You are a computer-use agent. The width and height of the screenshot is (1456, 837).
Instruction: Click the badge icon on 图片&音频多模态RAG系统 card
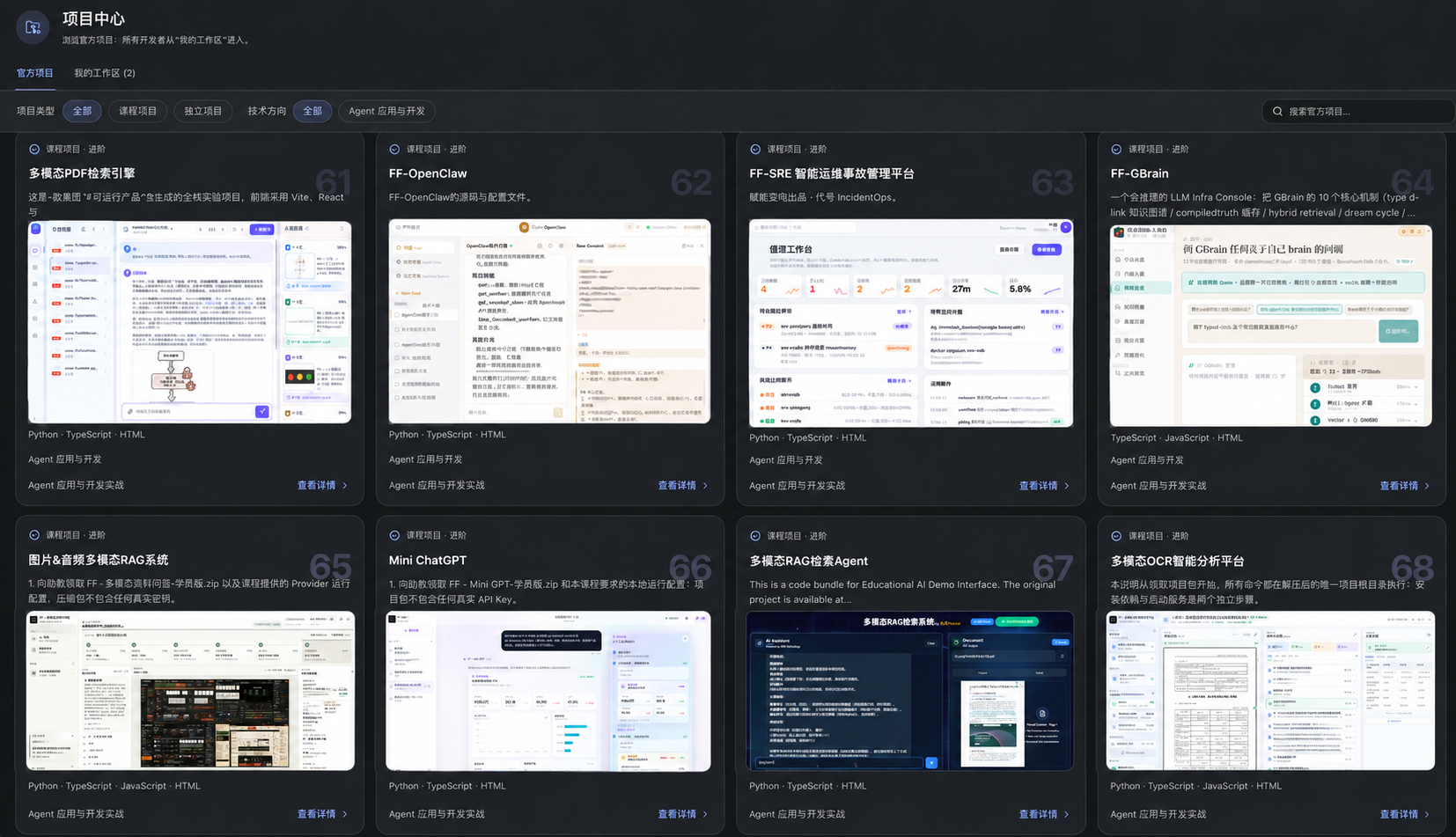pyautogui.click(x=34, y=535)
